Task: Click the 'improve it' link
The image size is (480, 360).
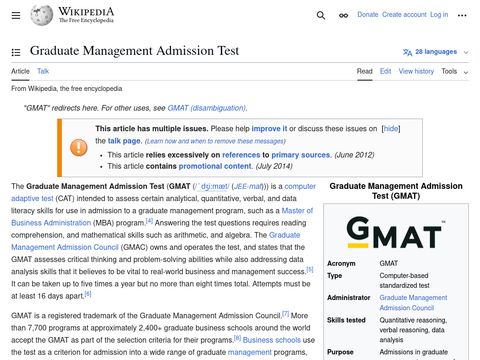Action: (269, 129)
